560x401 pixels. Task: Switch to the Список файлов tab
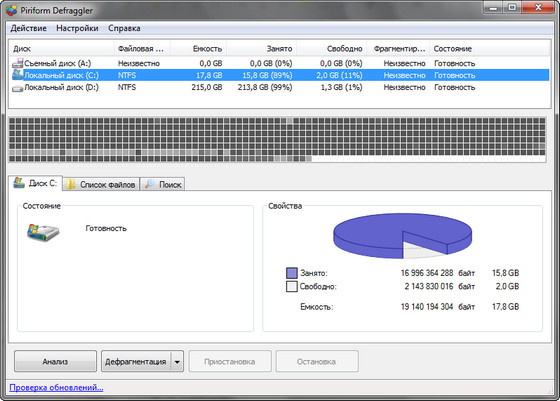tap(101, 184)
